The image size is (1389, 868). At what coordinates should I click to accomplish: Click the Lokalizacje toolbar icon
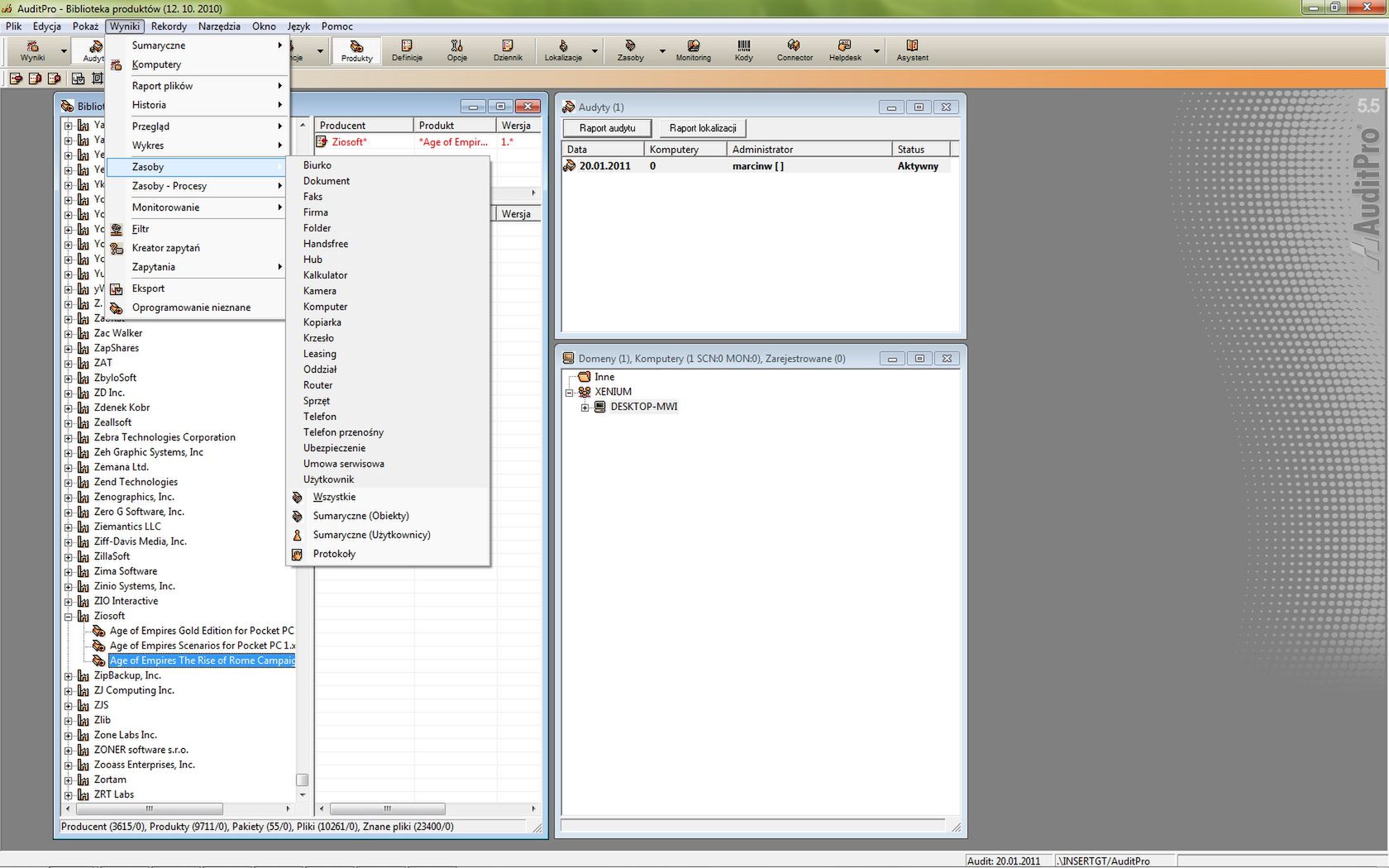563,50
